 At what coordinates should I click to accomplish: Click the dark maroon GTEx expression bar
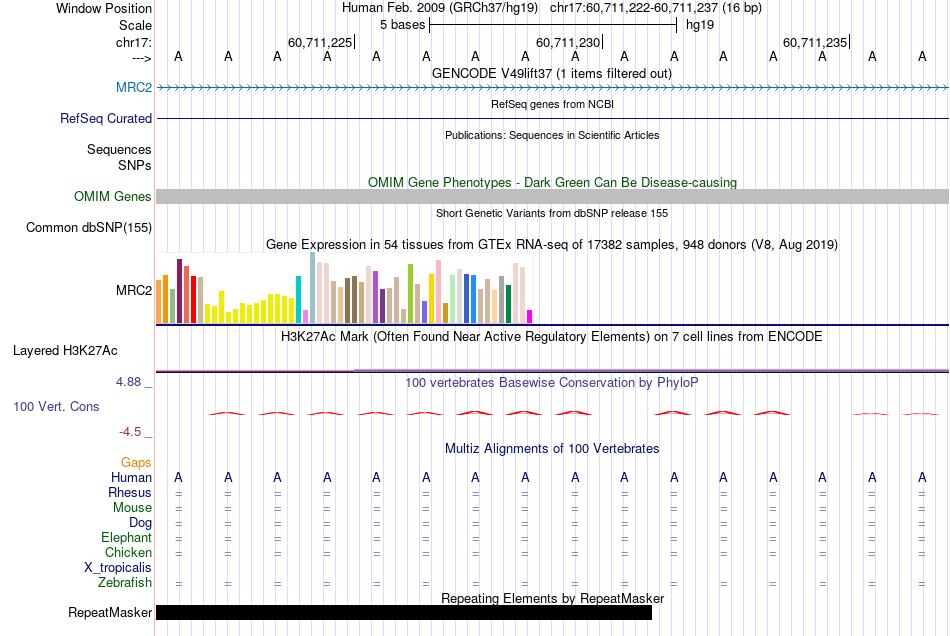pos(179,291)
